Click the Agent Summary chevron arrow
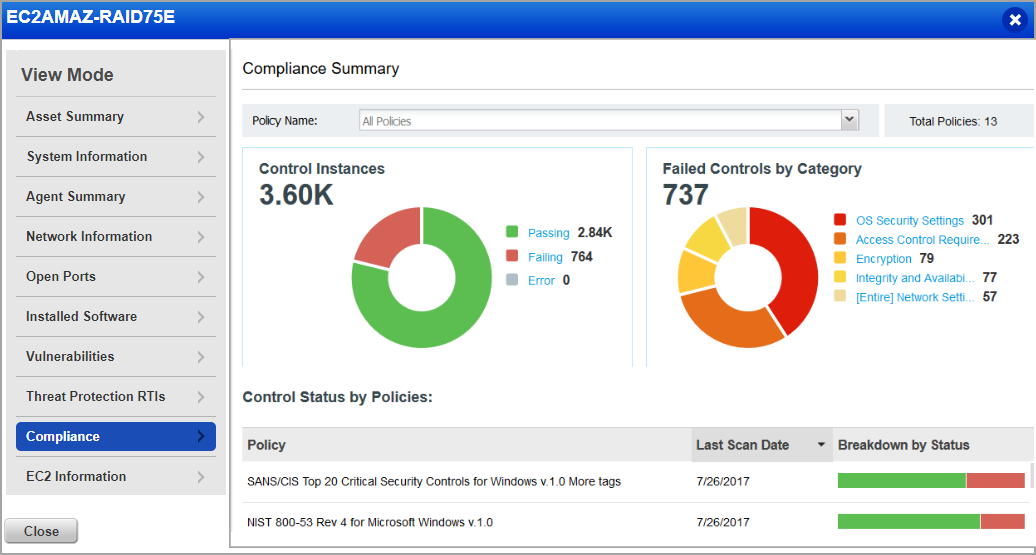The image size is (1036, 555). coord(201,197)
